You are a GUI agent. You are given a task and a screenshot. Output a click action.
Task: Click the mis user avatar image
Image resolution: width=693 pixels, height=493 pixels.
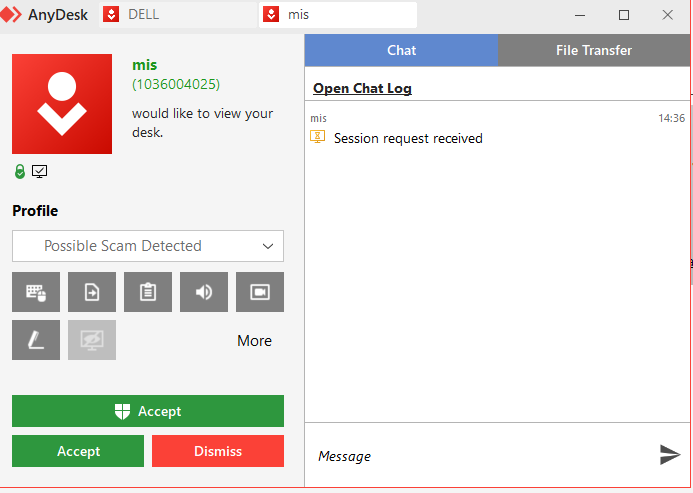[62, 104]
